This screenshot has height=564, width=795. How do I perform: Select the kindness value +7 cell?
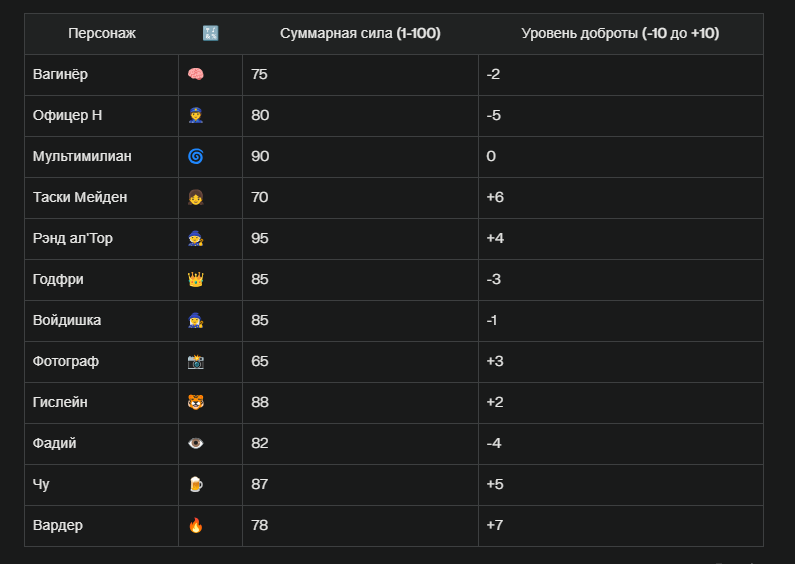pos(621,525)
